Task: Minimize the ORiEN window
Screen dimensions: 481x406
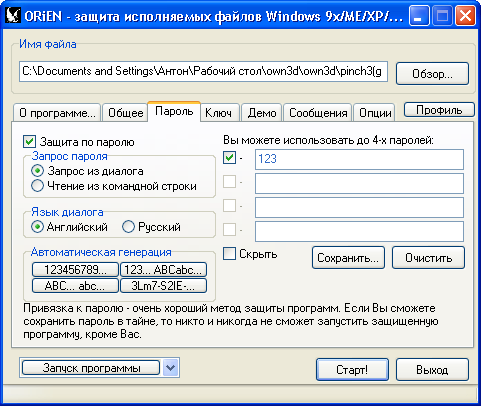Action: 419,16
